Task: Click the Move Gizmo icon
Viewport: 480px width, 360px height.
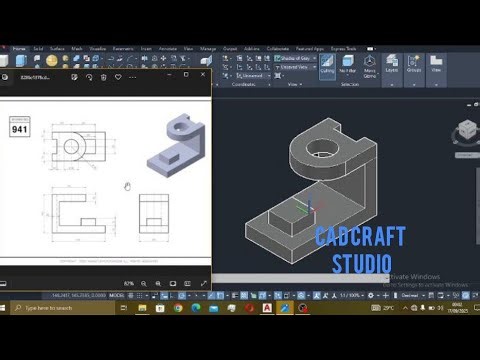Action: 369,66
